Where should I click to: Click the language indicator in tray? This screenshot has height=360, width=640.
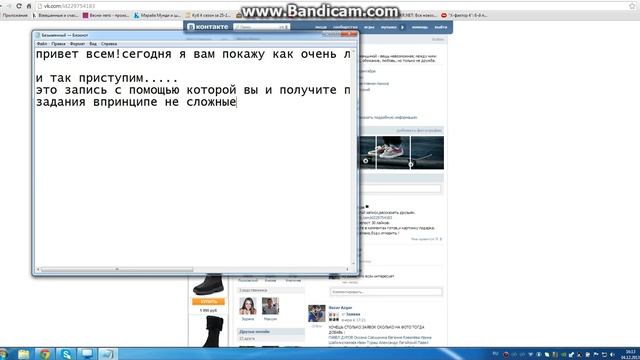[x=496, y=353]
